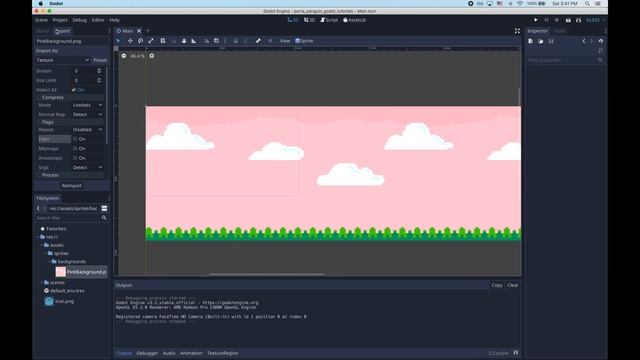This screenshot has height=360, width=640.
Task: Go to next edited object in Inspector
Action: (591, 41)
